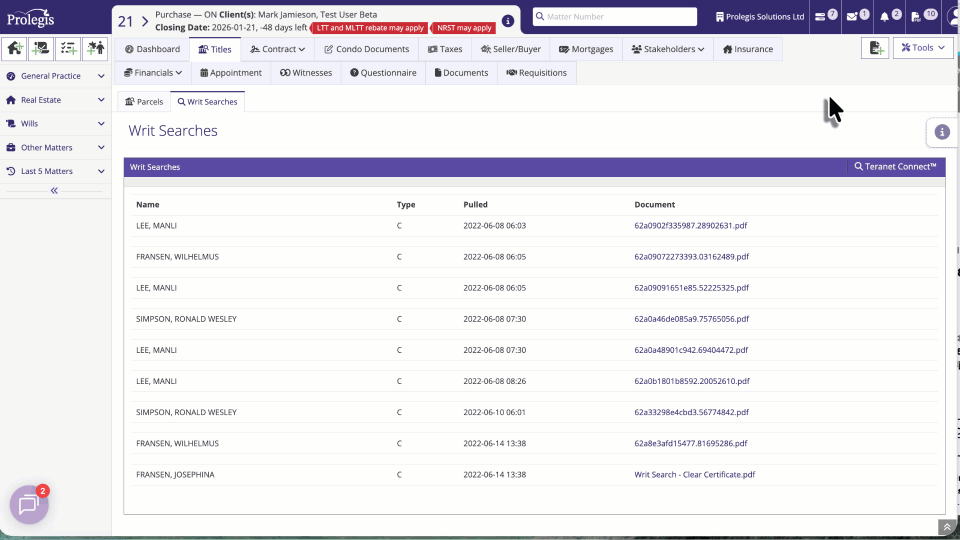Click the add real estate matter icon
The height and width of the screenshot is (540, 960).
point(14,48)
